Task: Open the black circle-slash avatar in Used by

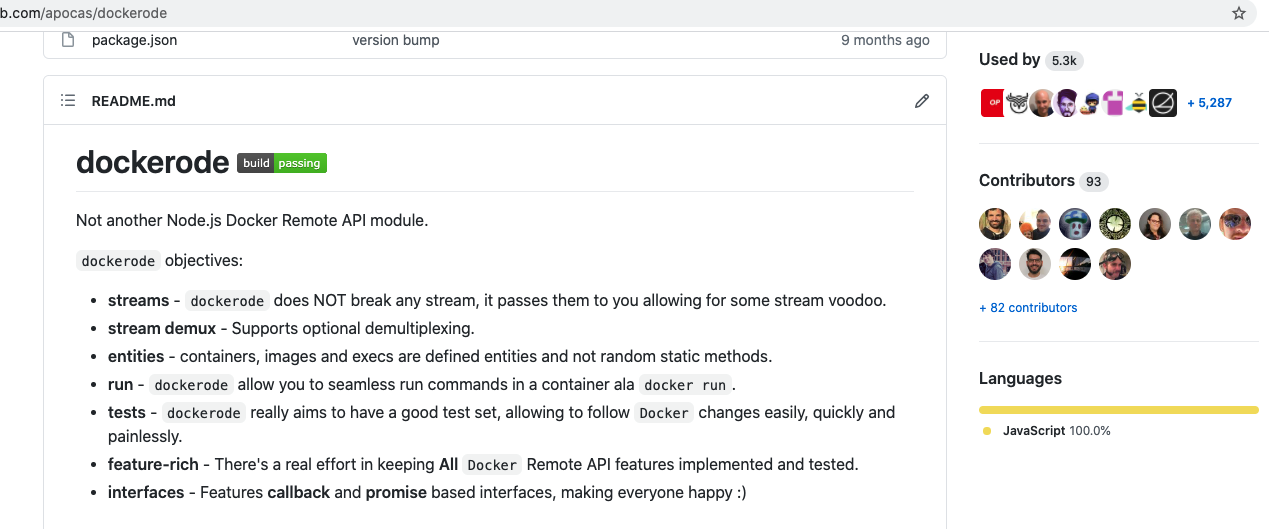Action: click(1163, 102)
